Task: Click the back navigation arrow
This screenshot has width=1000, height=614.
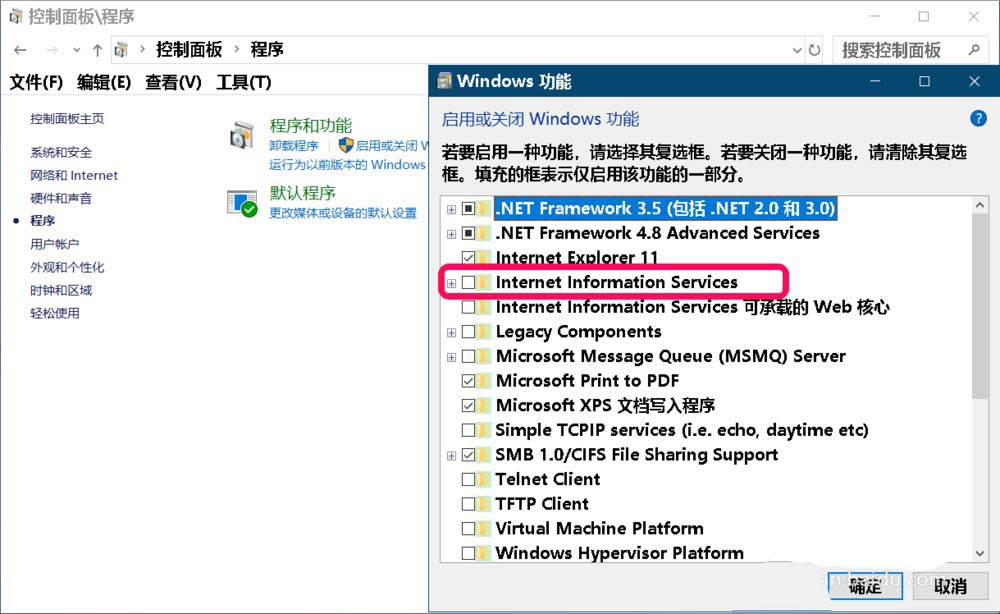Action: 21,49
